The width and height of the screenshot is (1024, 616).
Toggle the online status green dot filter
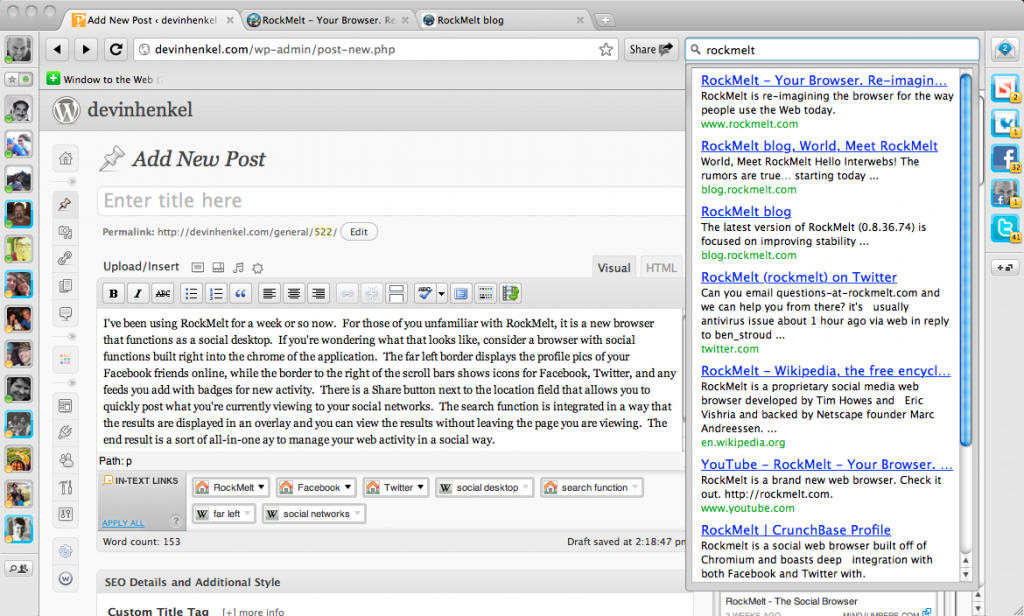(x=25, y=79)
